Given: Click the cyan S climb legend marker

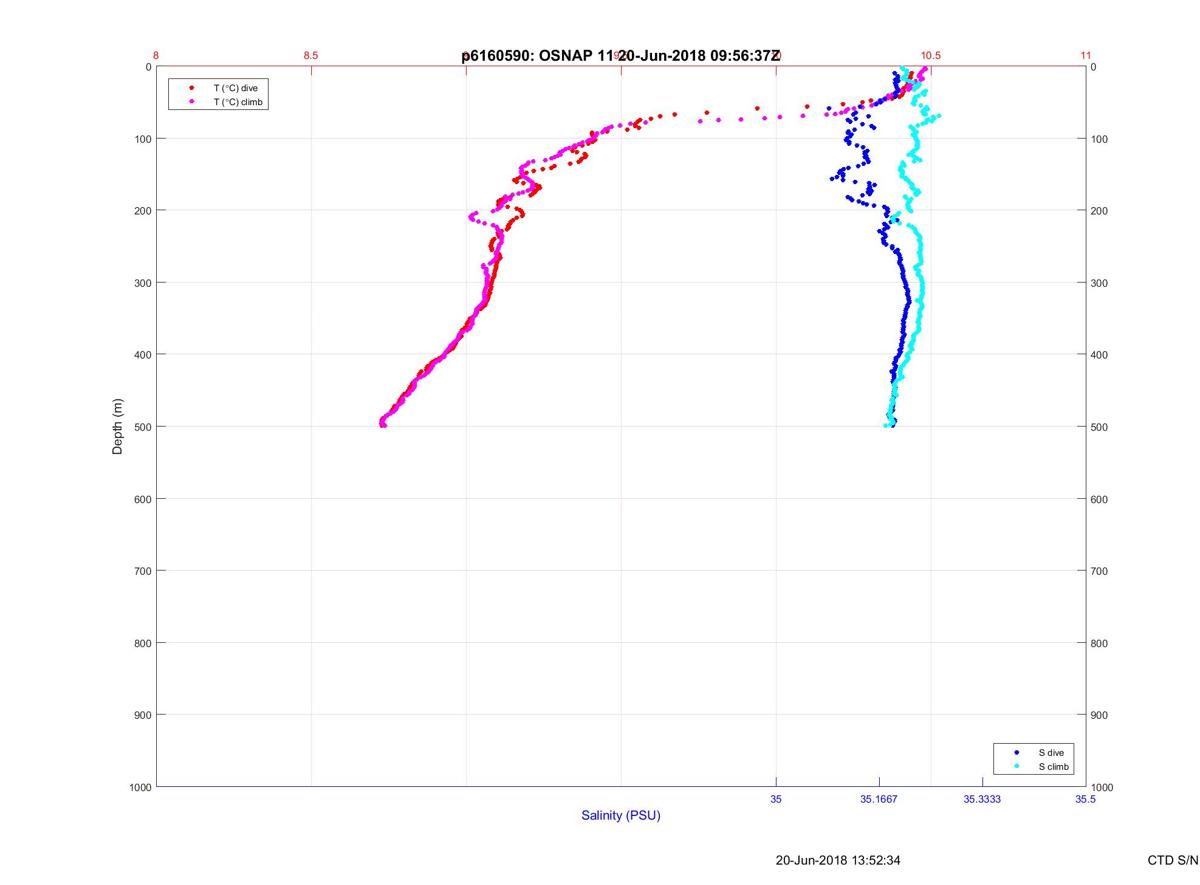Looking at the screenshot, I should click(x=1017, y=767).
